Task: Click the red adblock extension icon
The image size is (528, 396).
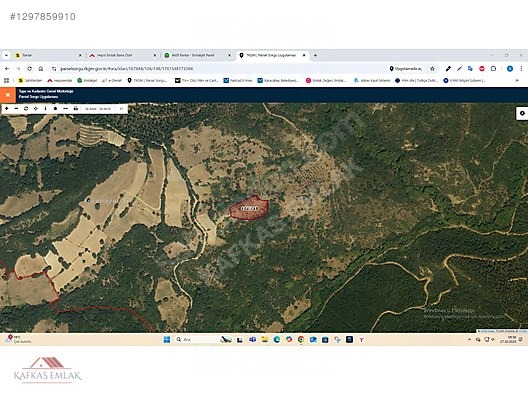Action: (482, 69)
